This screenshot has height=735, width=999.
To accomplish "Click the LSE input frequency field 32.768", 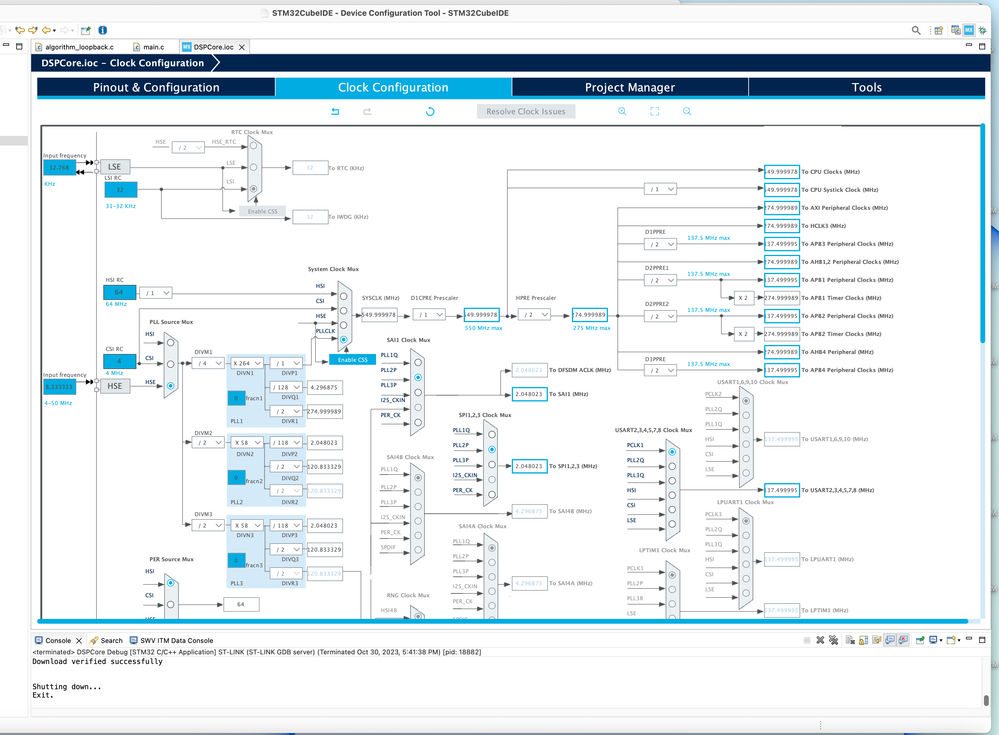I will [x=59, y=168].
